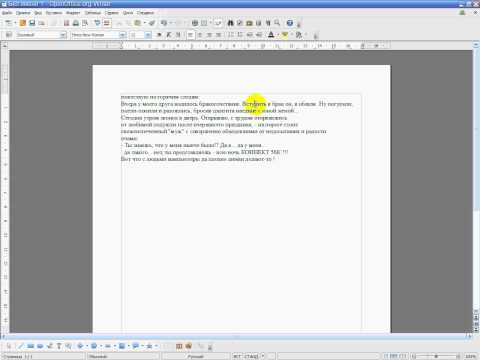Expand the Font Name dropdown
The image size is (480, 360).
point(123,35)
